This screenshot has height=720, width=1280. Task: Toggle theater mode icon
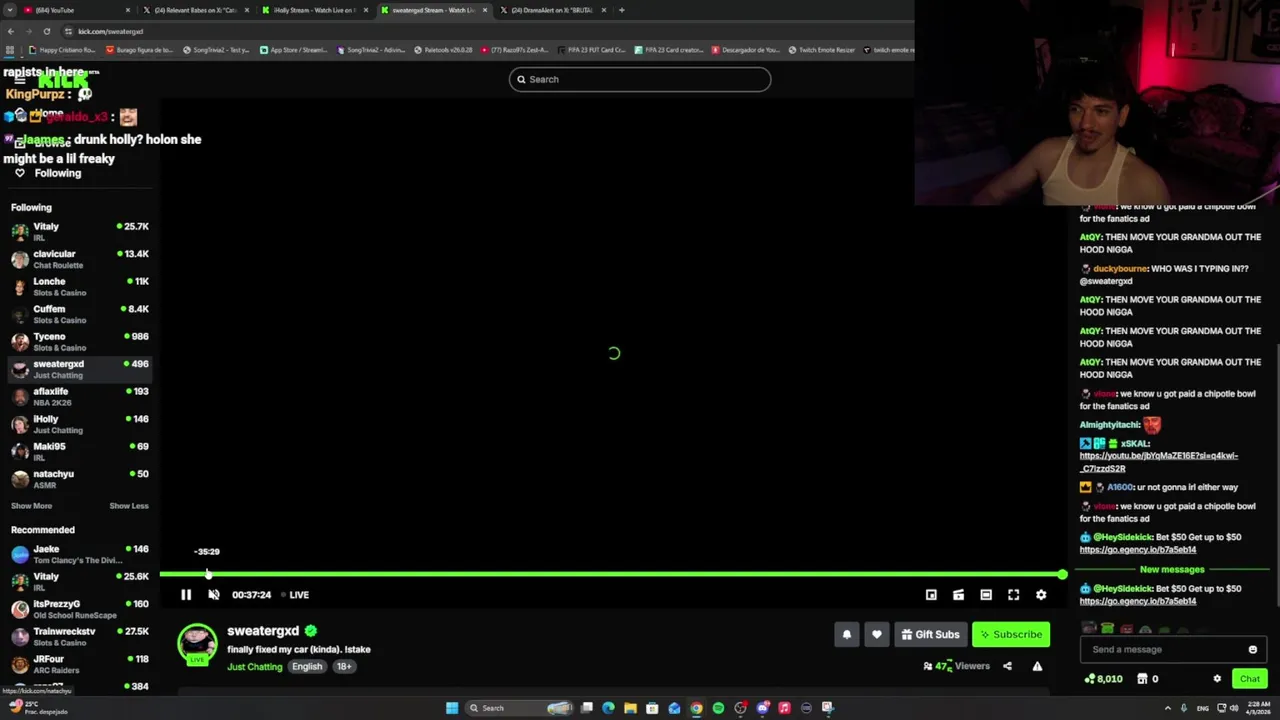point(986,595)
